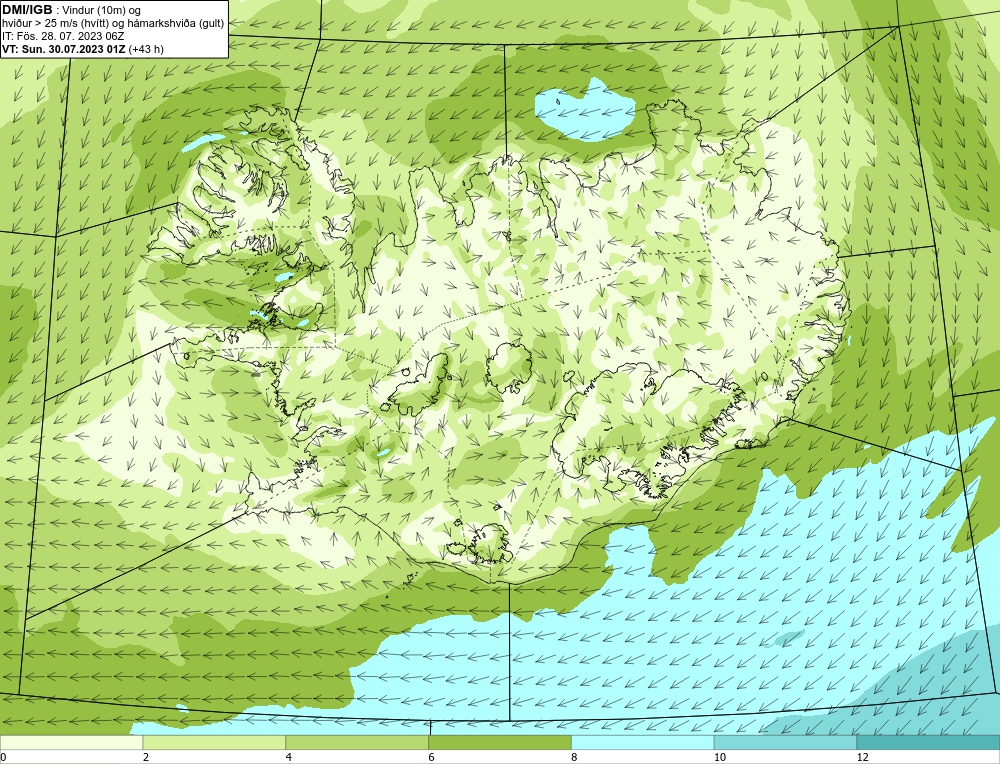The image size is (1000, 764).
Task: Click the legend label '6'
Action: 432,758
